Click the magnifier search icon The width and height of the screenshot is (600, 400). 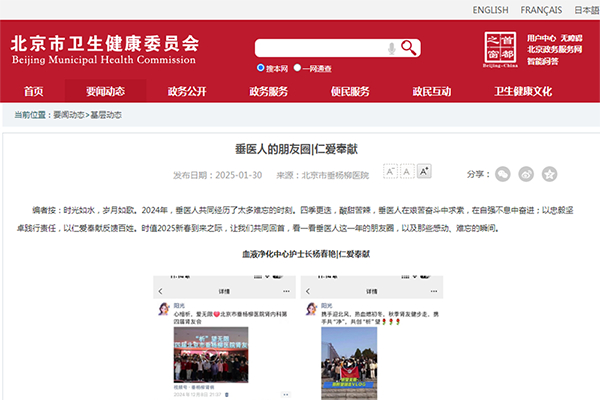pyautogui.click(x=409, y=48)
